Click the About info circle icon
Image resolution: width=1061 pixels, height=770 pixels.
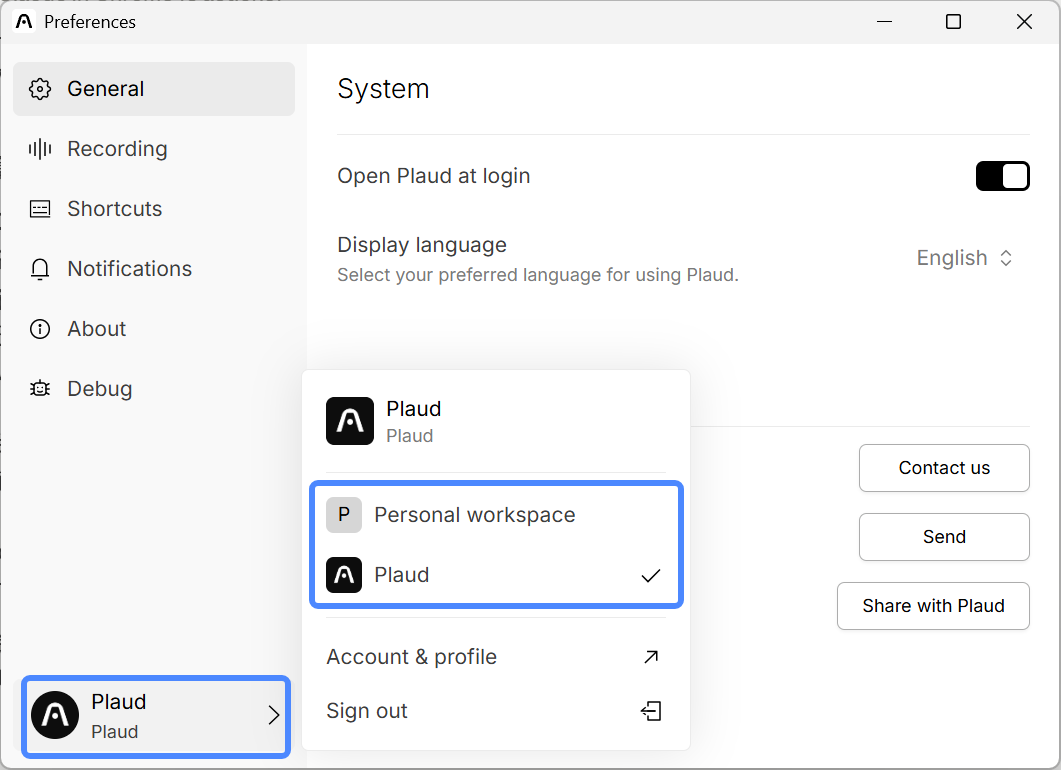(x=40, y=329)
